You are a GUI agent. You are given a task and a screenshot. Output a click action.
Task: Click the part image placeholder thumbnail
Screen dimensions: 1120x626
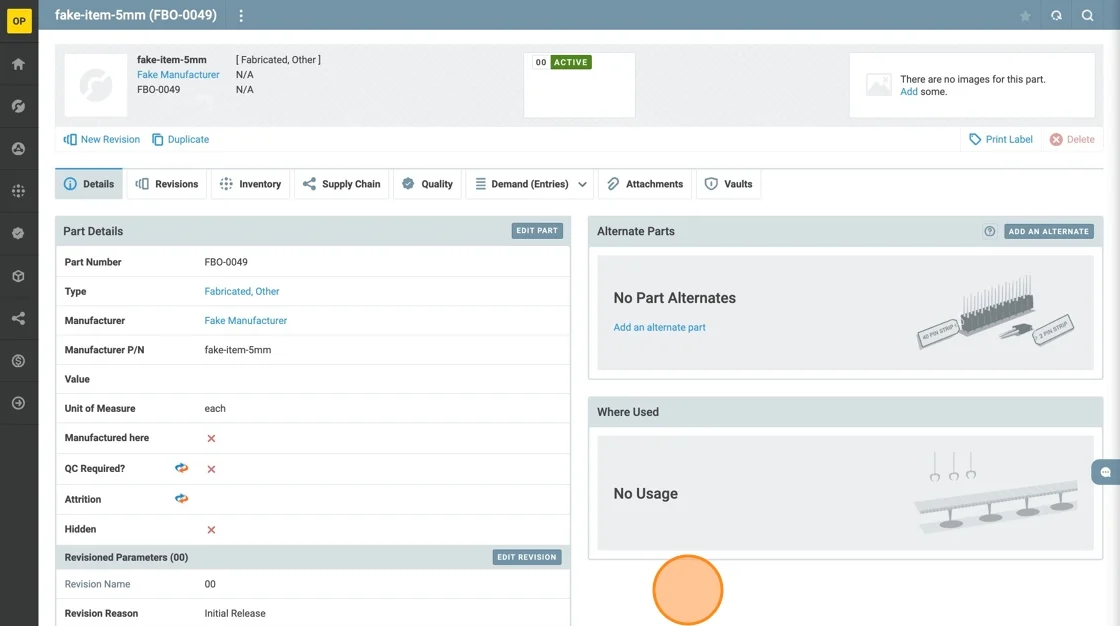tap(97, 86)
